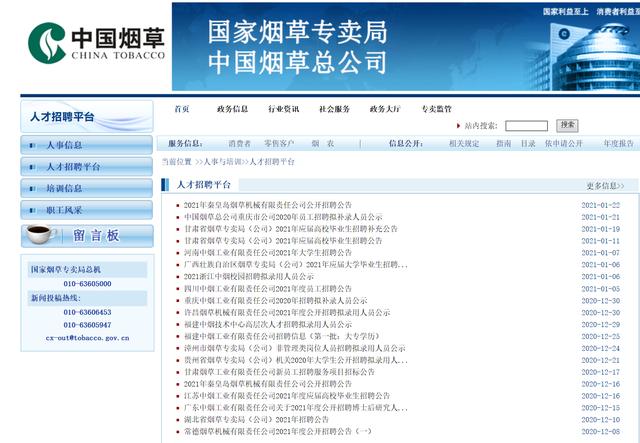Viewport: 640px width, 443px height.
Task: Click the China Tobacco logo
Action: (x=96, y=42)
